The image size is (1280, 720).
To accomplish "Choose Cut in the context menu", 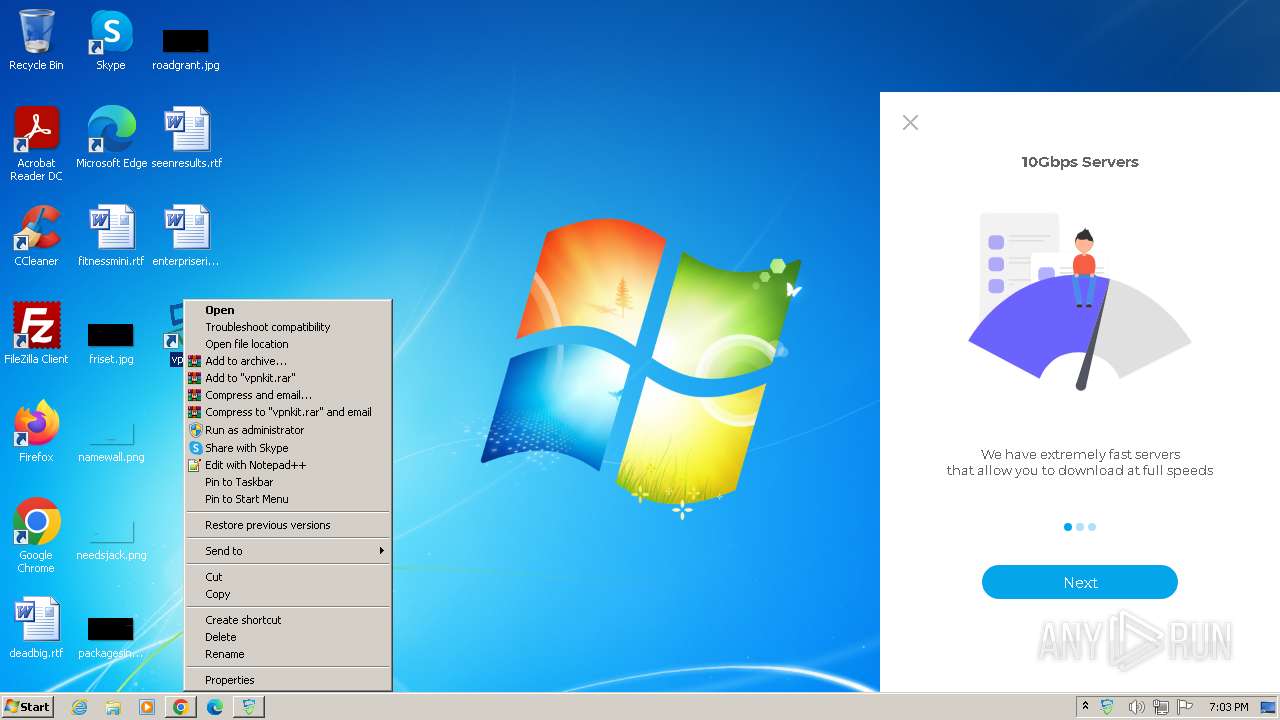I will pos(288,577).
